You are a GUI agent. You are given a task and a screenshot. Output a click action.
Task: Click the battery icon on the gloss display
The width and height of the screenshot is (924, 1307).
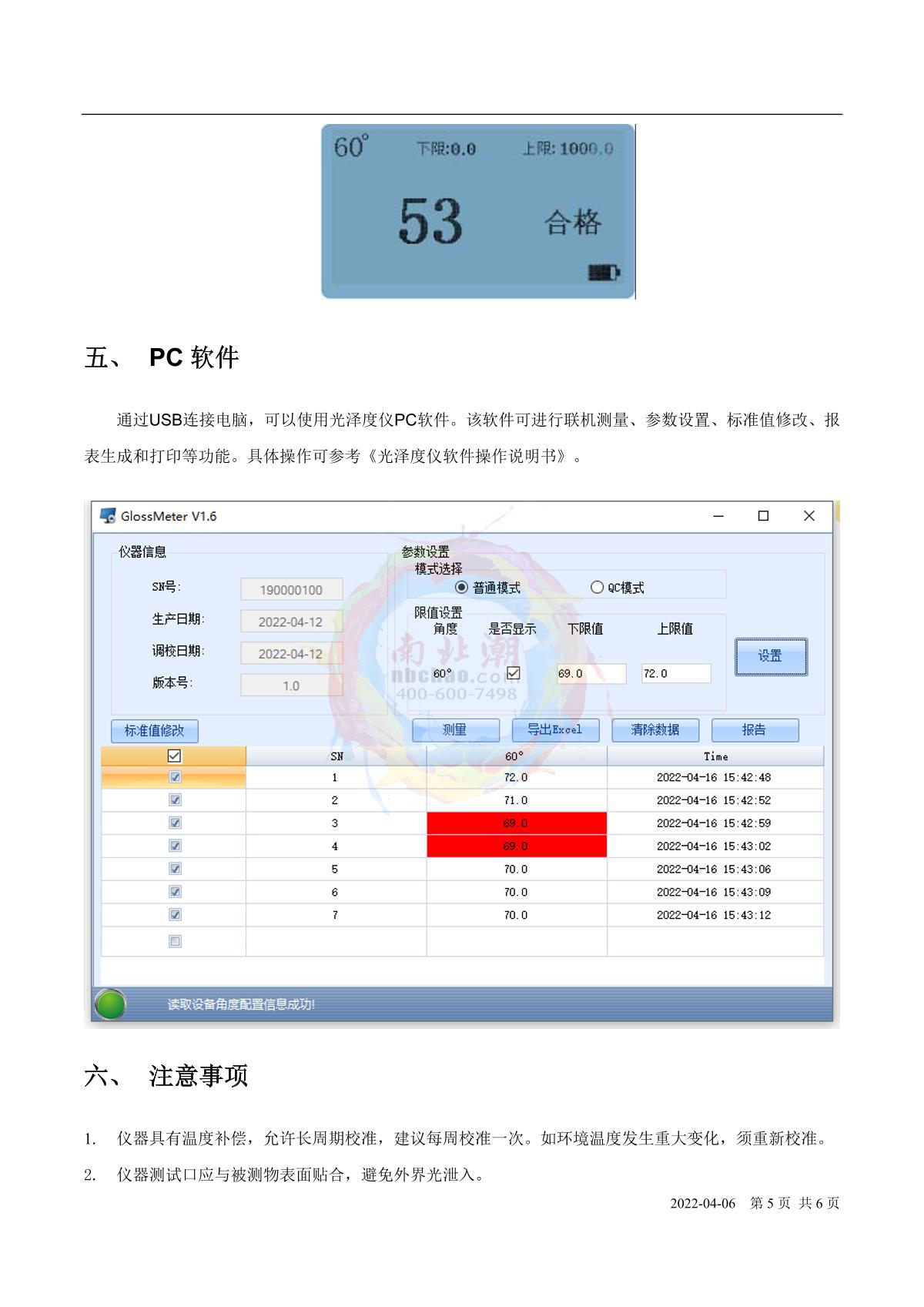coord(604,273)
